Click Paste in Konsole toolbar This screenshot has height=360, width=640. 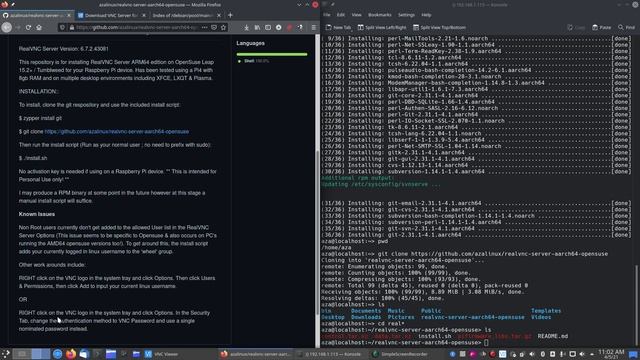[602, 27]
